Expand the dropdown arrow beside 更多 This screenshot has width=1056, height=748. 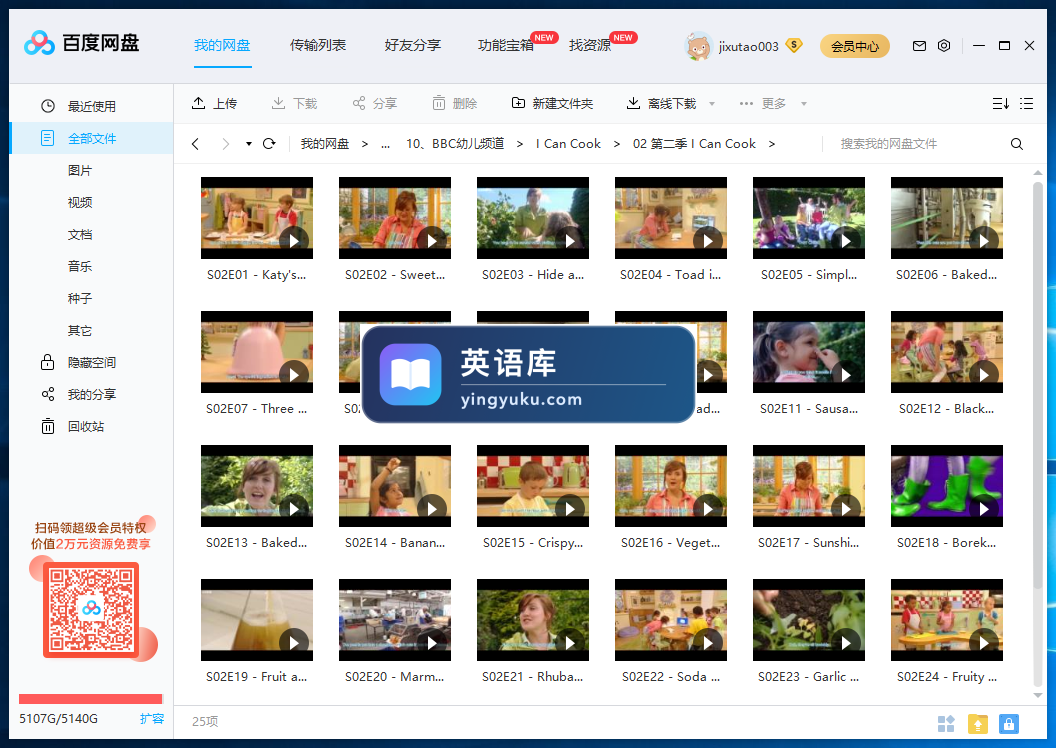pos(803,104)
